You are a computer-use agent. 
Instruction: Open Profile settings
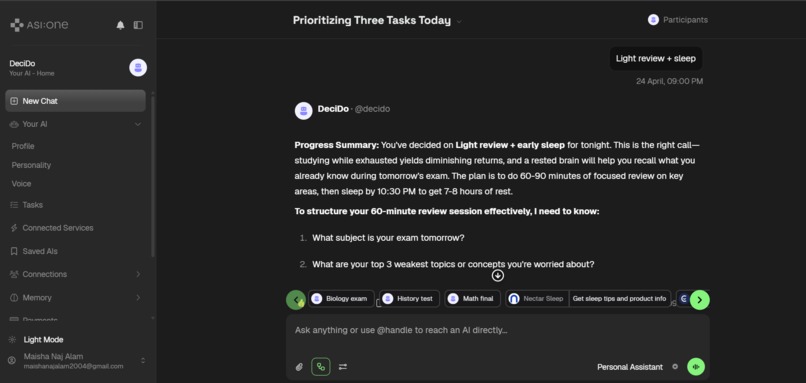(23, 146)
